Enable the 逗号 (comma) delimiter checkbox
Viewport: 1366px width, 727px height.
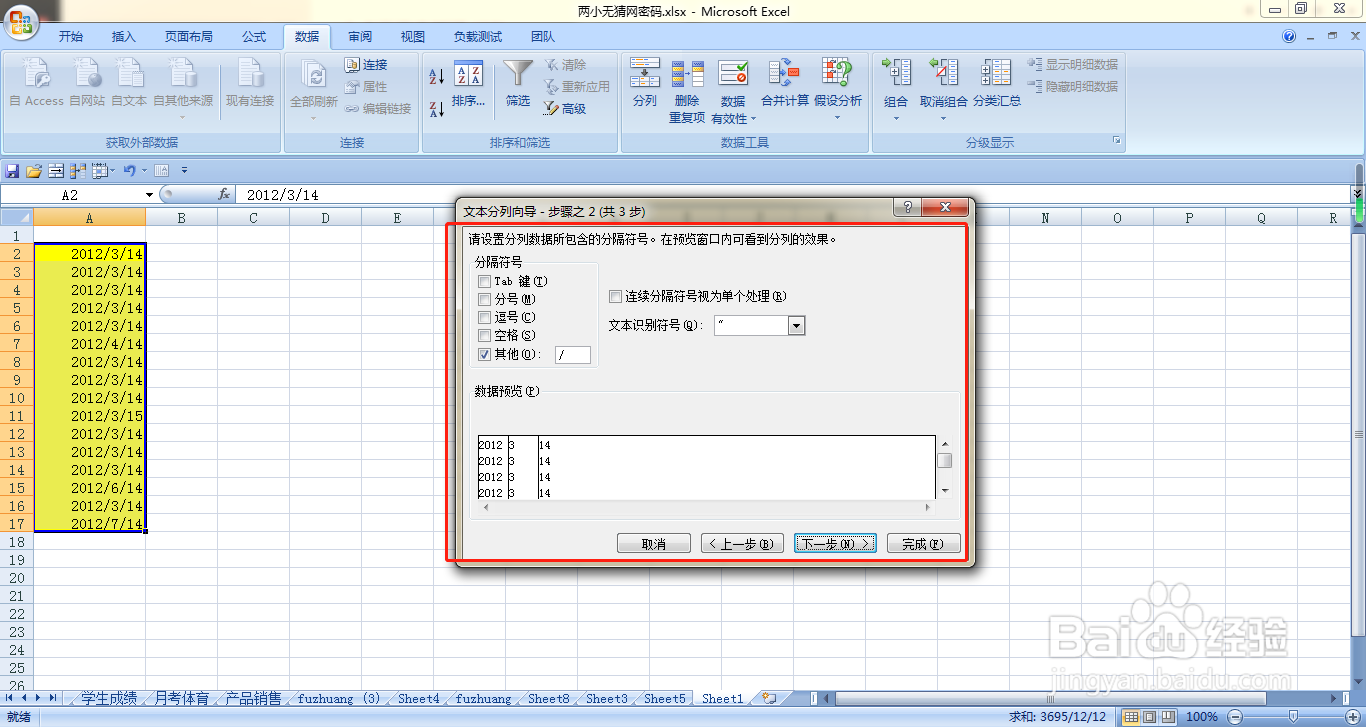[484, 317]
